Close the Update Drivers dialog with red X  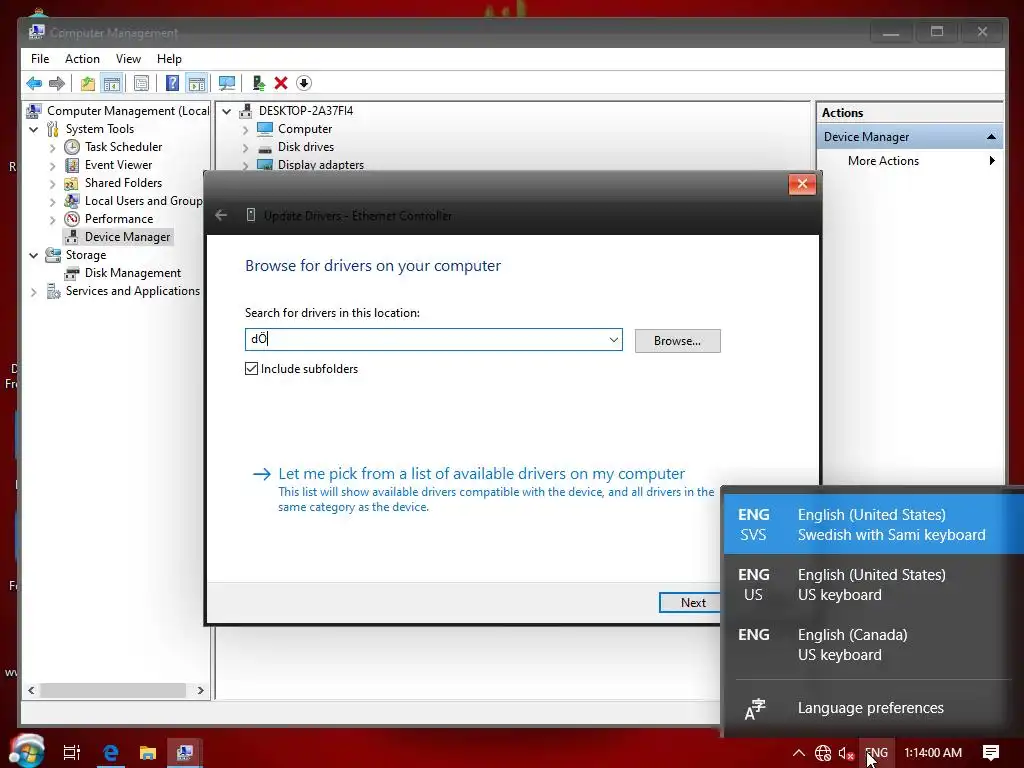click(x=802, y=184)
